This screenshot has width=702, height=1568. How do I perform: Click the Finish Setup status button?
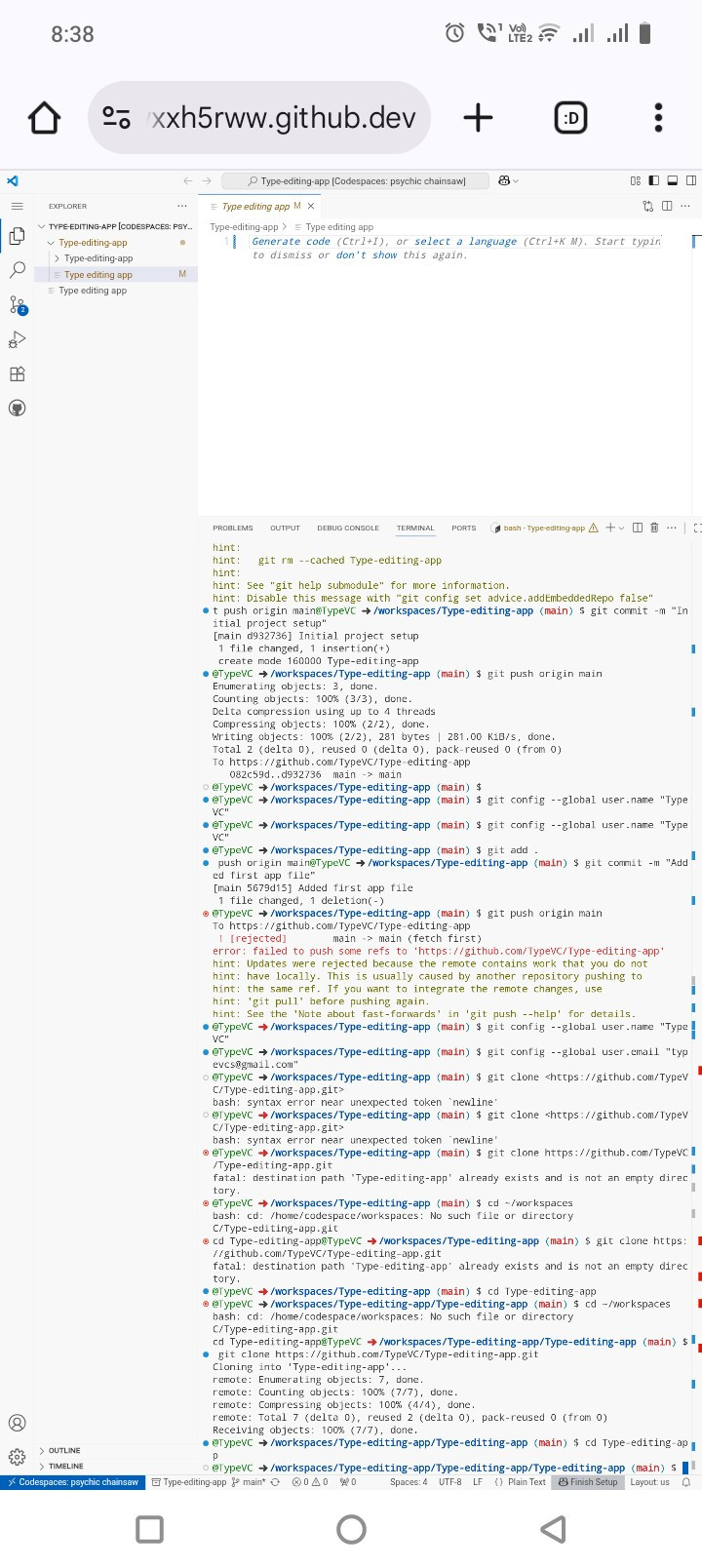pos(588,1482)
